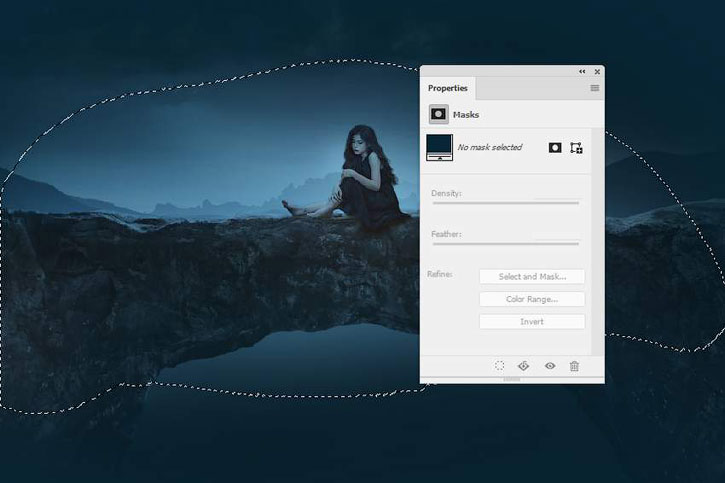Click the Properties panel vertical scrollbar

(597, 242)
